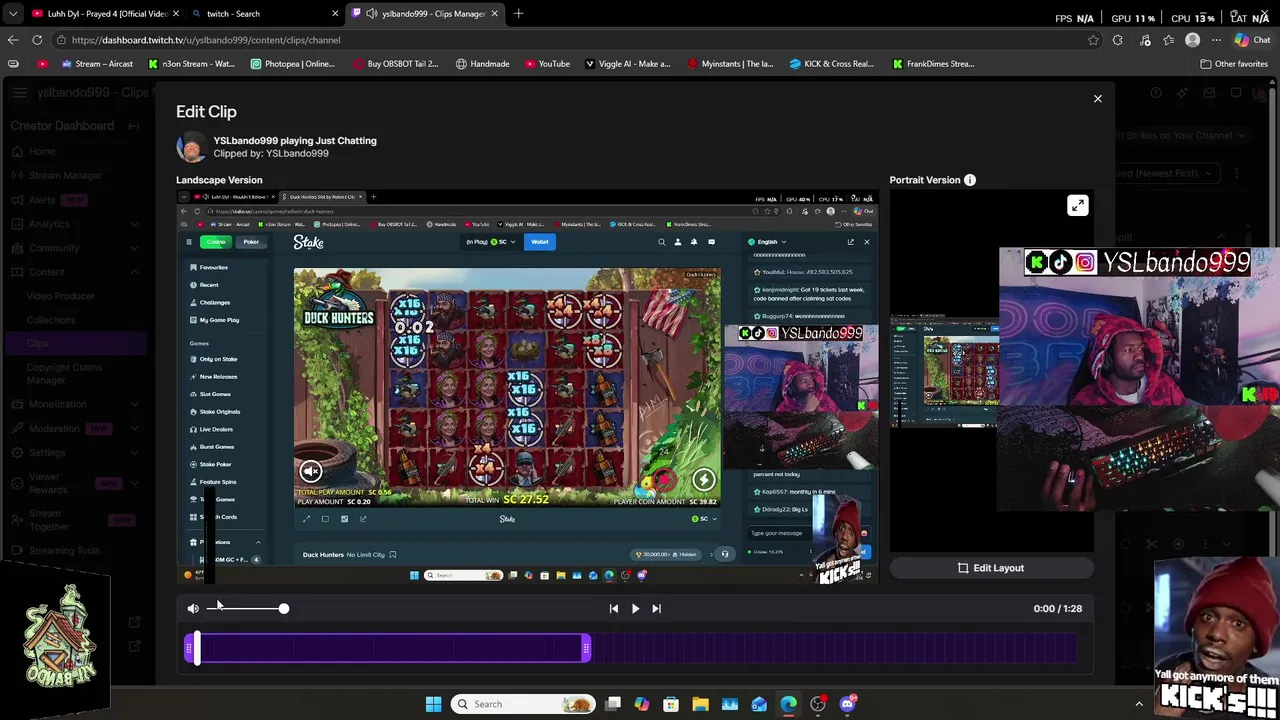Viewport: 1280px width, 720px height.
Task: Open Collections under Content
Action: (51, 320)
